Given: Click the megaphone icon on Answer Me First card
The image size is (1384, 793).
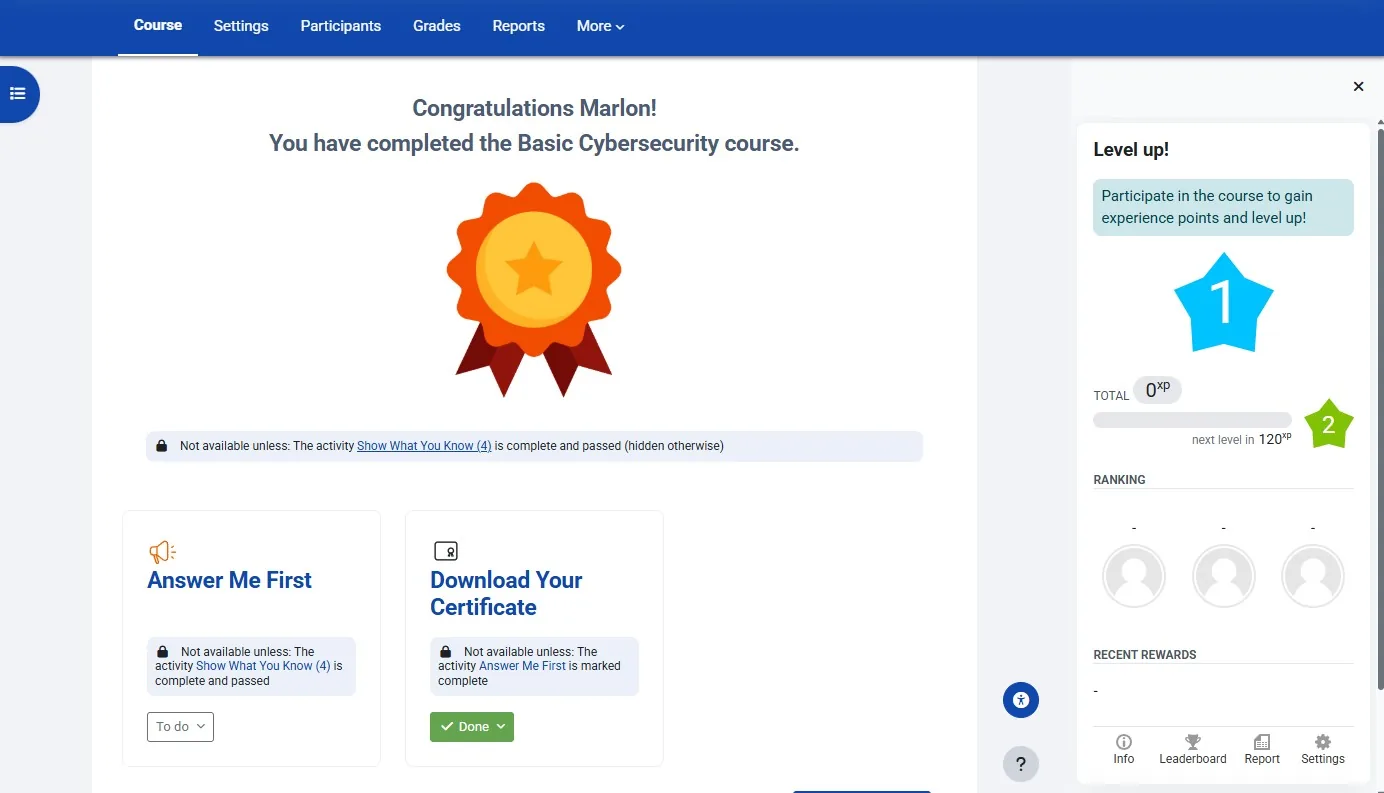Looking at the screenshot, I should click(x=161, y=551).
